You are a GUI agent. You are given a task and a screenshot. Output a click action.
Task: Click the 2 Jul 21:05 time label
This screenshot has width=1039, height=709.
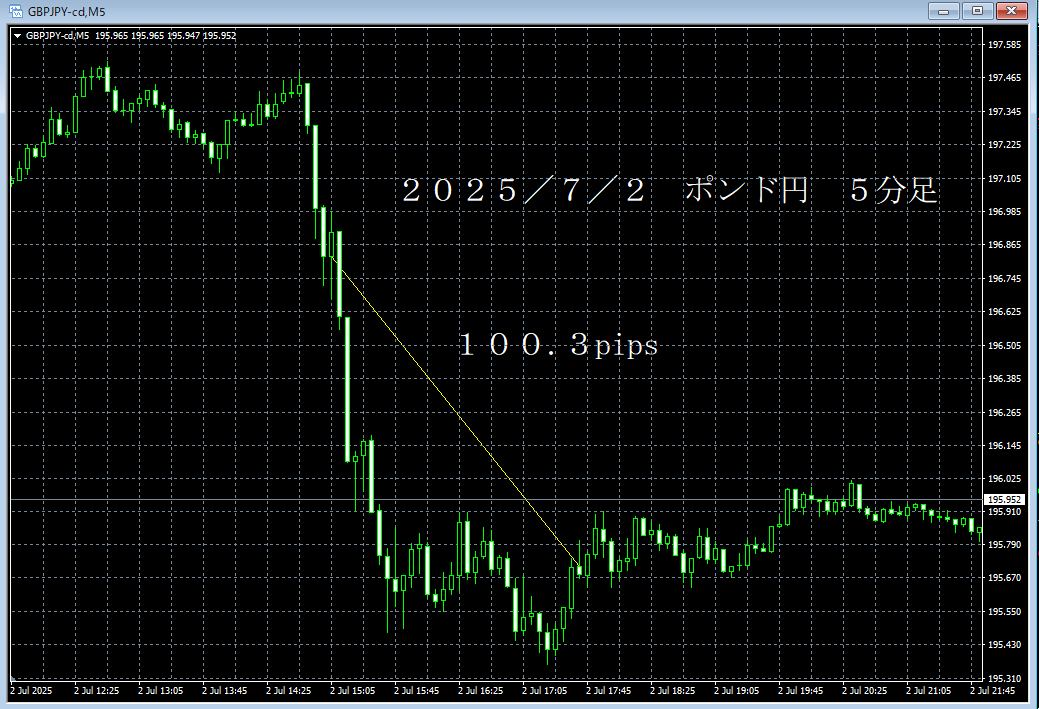[928, 690]
